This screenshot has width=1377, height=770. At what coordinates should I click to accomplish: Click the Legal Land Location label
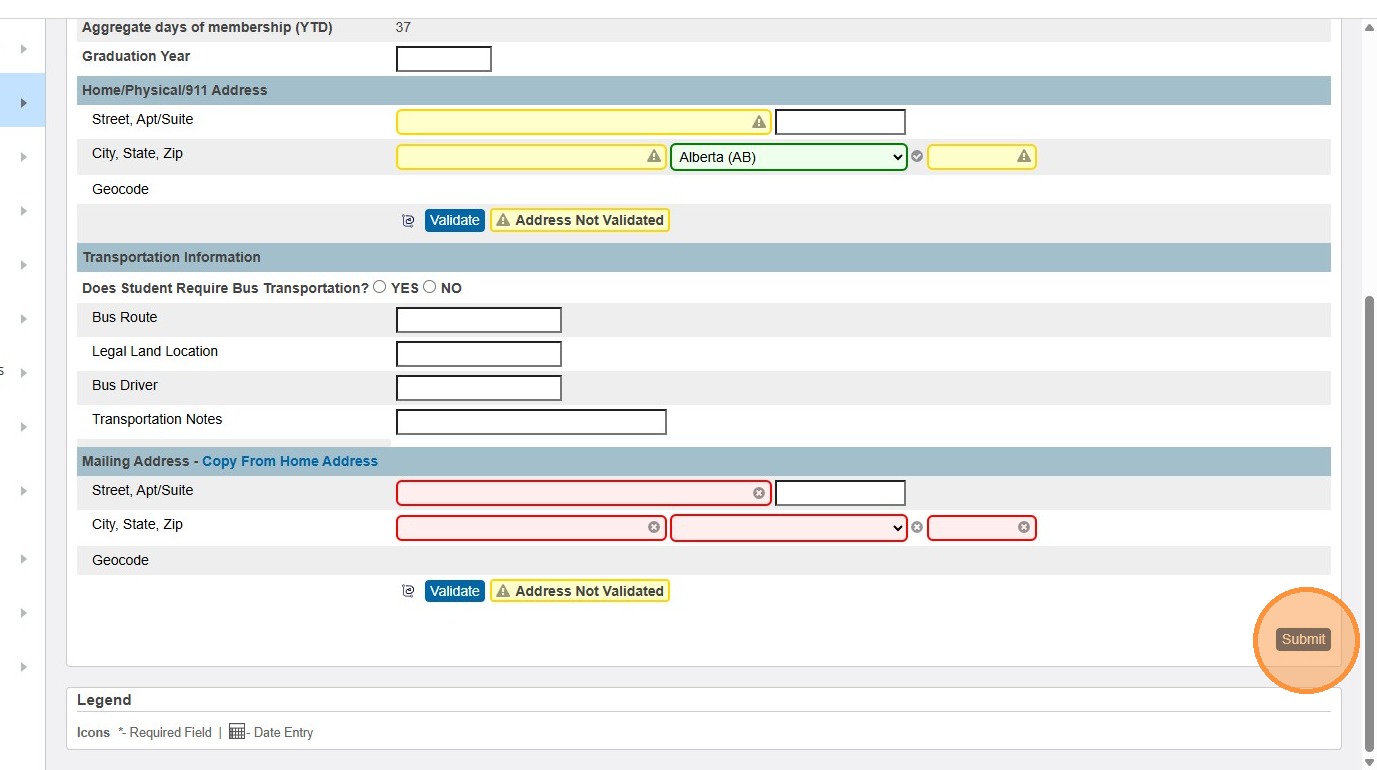(x=155, y=351)
